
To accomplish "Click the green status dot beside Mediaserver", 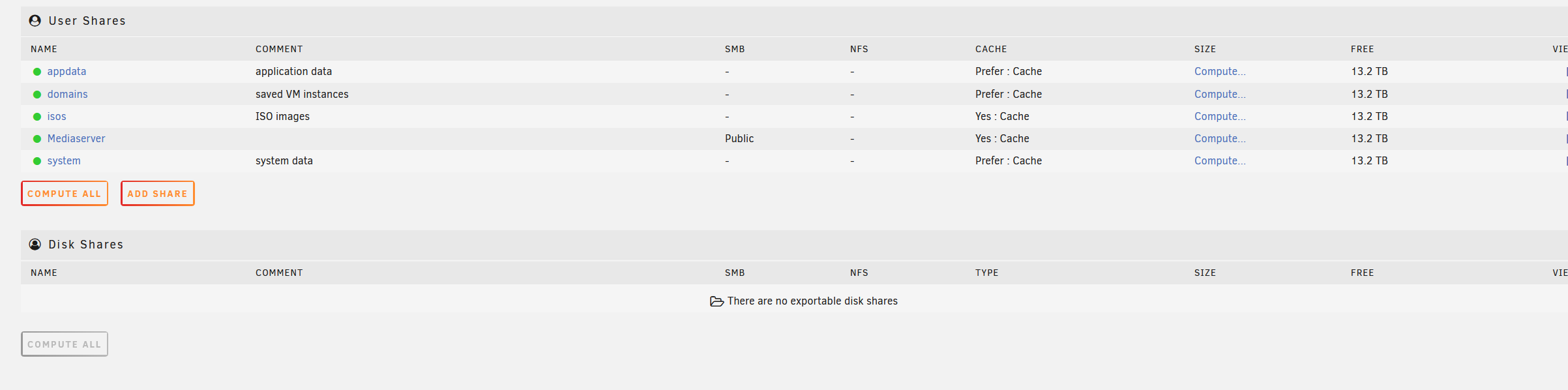I will pos(37,139).
